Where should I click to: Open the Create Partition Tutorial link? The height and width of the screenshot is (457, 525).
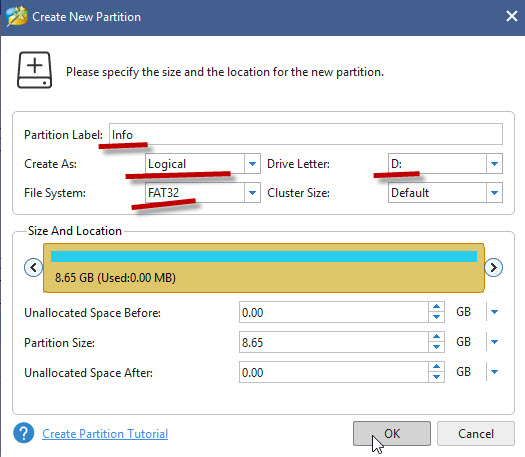tap(105, 434)
